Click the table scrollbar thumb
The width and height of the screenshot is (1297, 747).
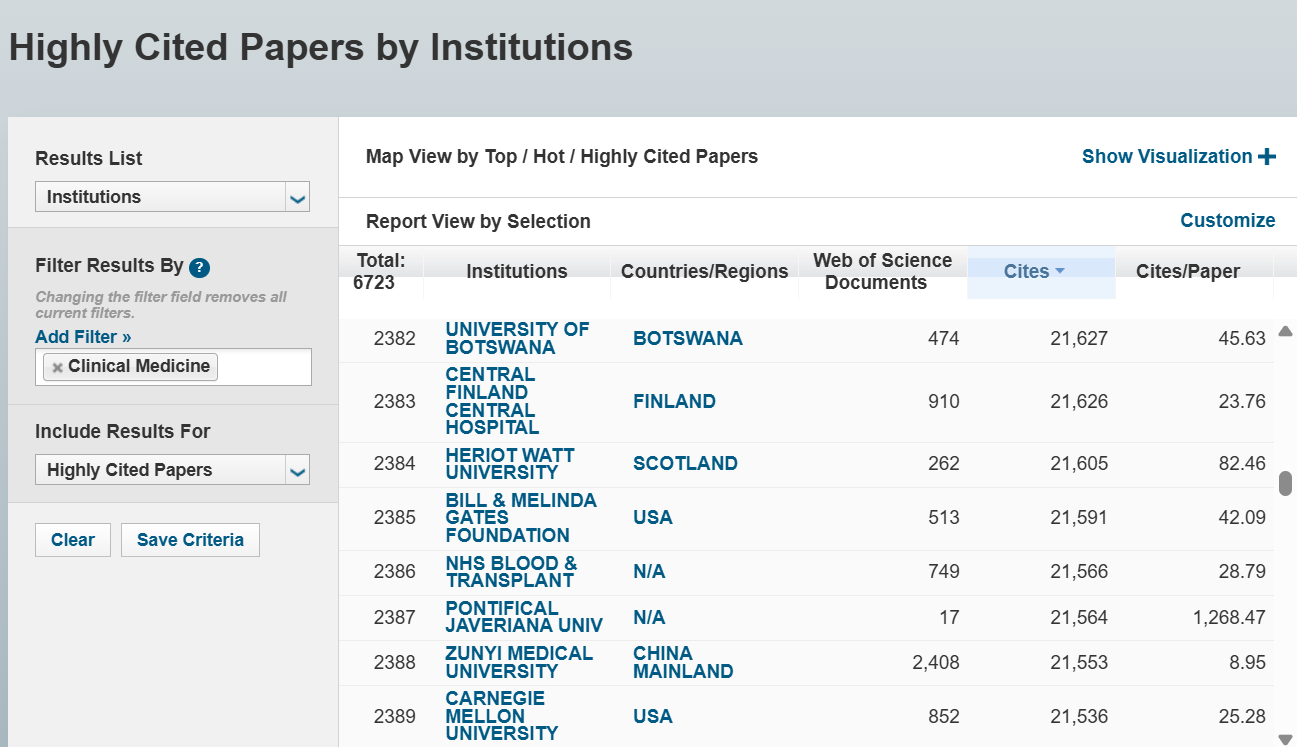(x=1285, y=483)
